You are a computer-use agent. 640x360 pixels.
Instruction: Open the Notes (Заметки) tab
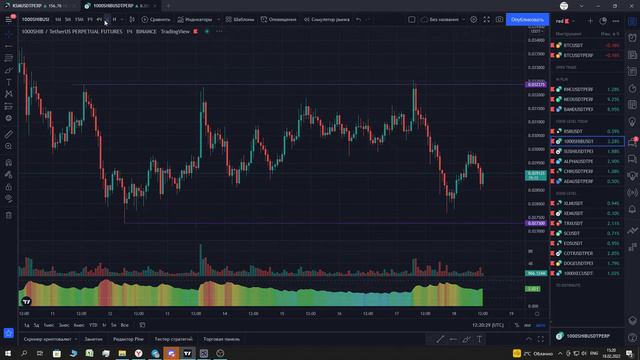[93, 339]
